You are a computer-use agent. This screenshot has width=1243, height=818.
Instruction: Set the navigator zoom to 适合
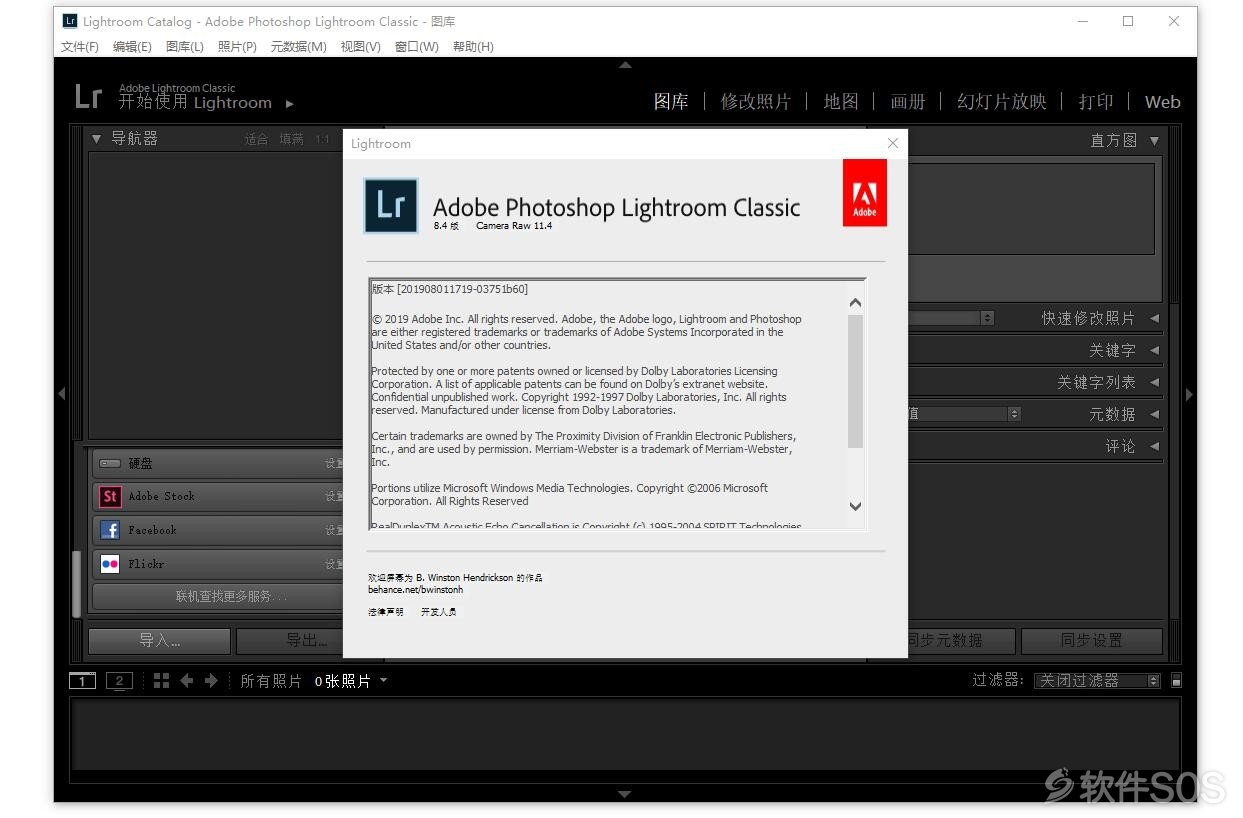click(x=257, y=139)
